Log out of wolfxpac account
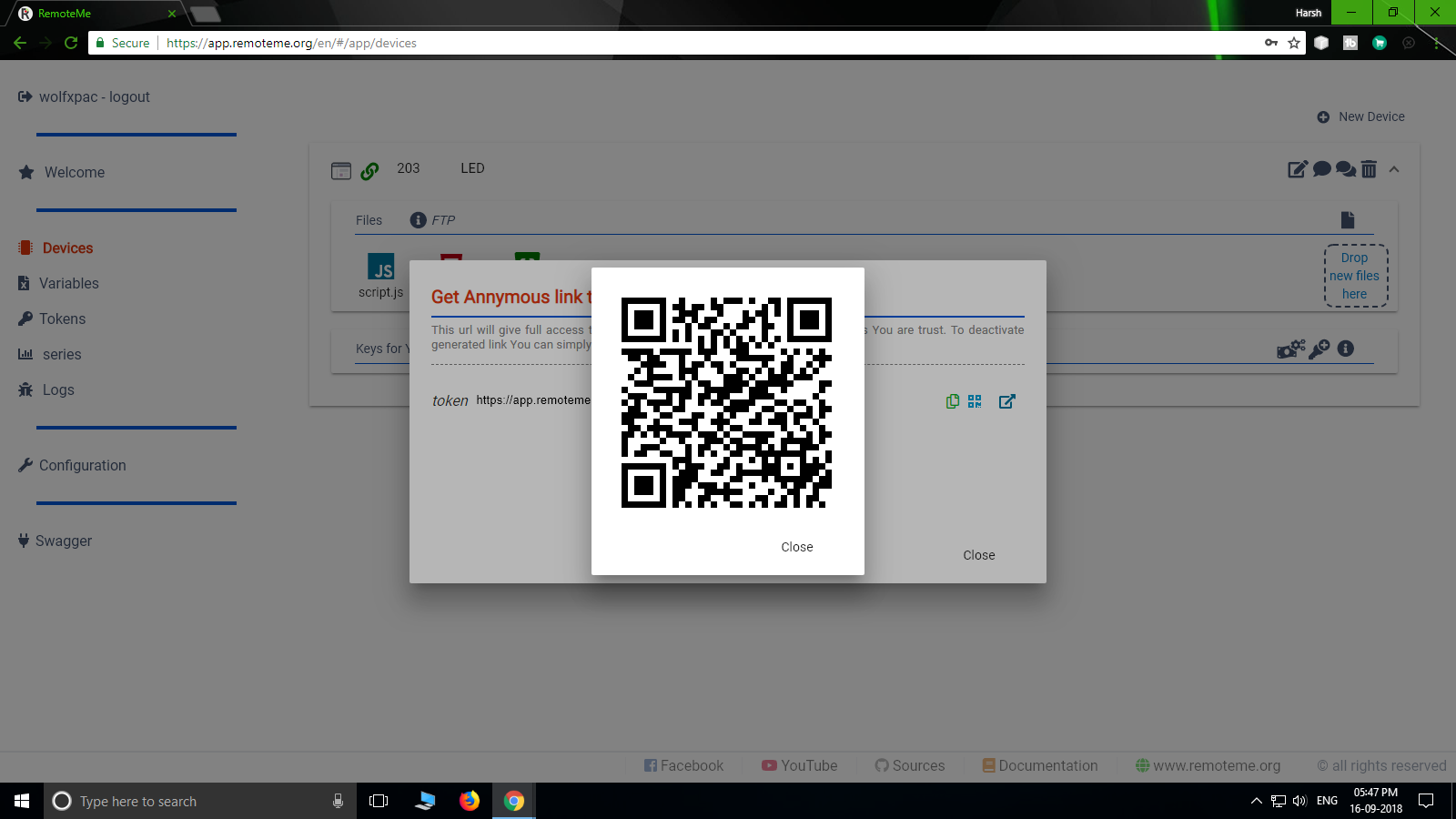Screen dimensions: 1456x819 (x=84, y=96)
